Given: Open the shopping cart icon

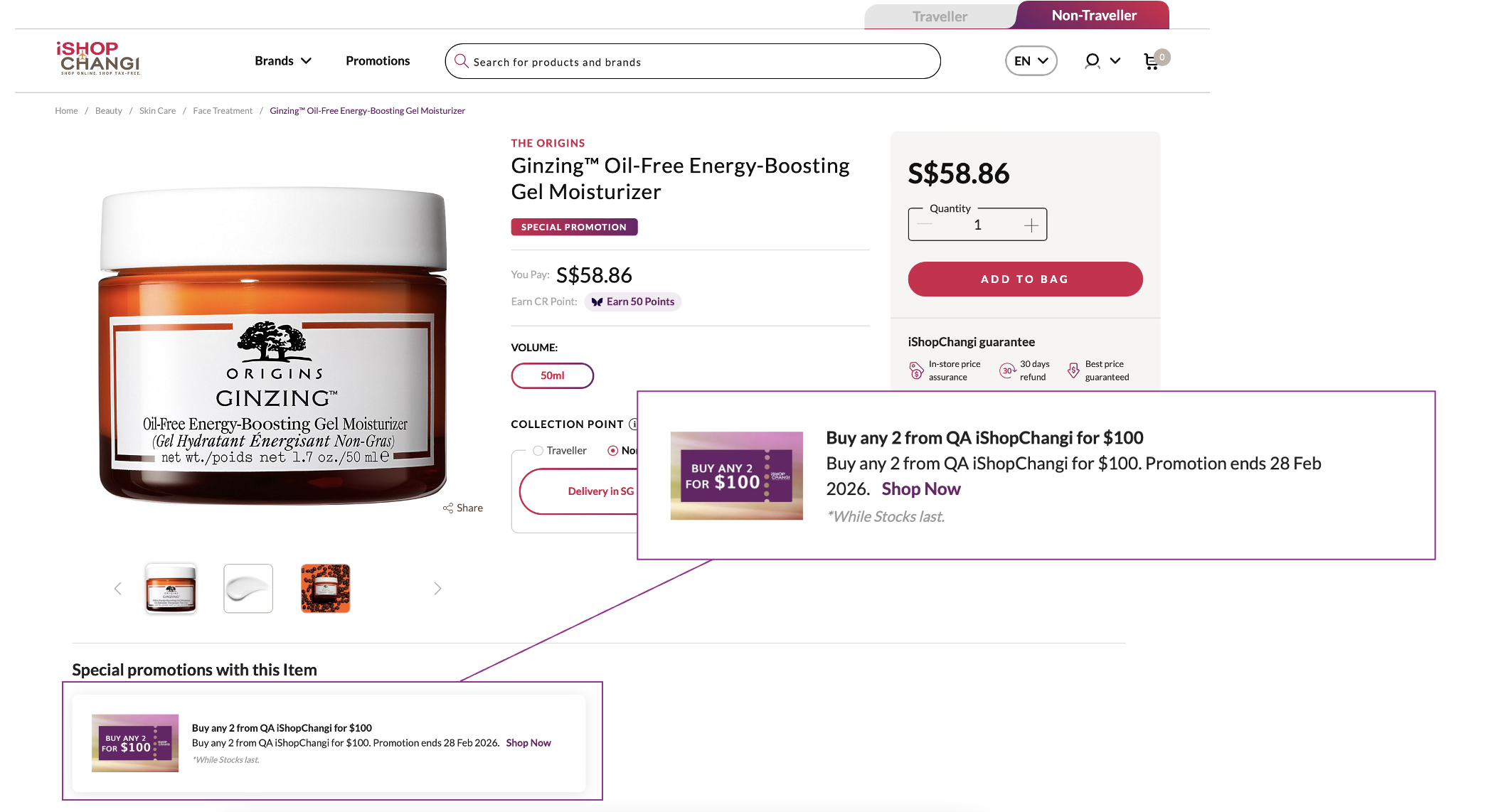Looking at the screenshot, I should point(1151,62).
